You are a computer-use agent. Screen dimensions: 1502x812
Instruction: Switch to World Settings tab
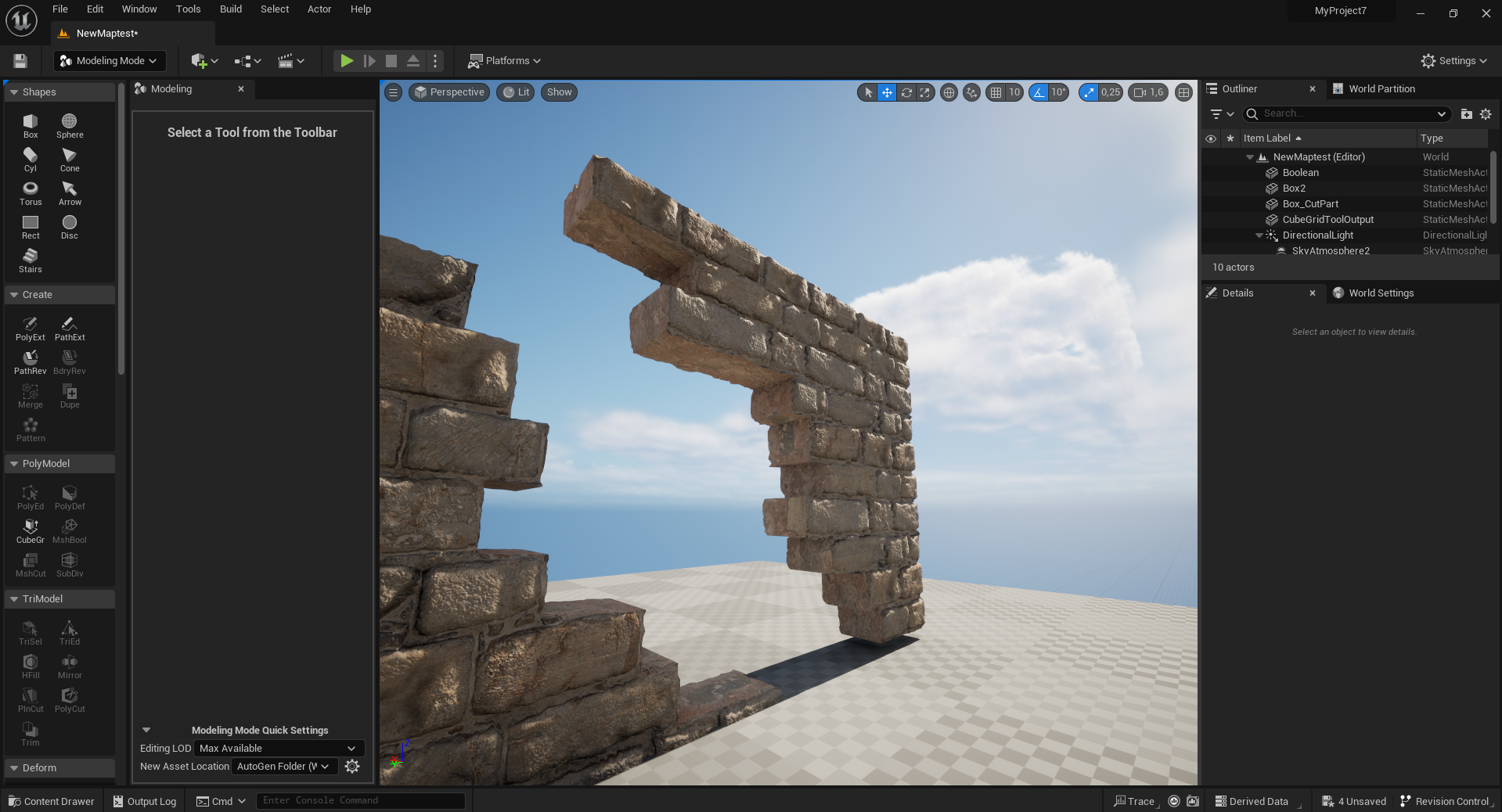[1381, 293]
